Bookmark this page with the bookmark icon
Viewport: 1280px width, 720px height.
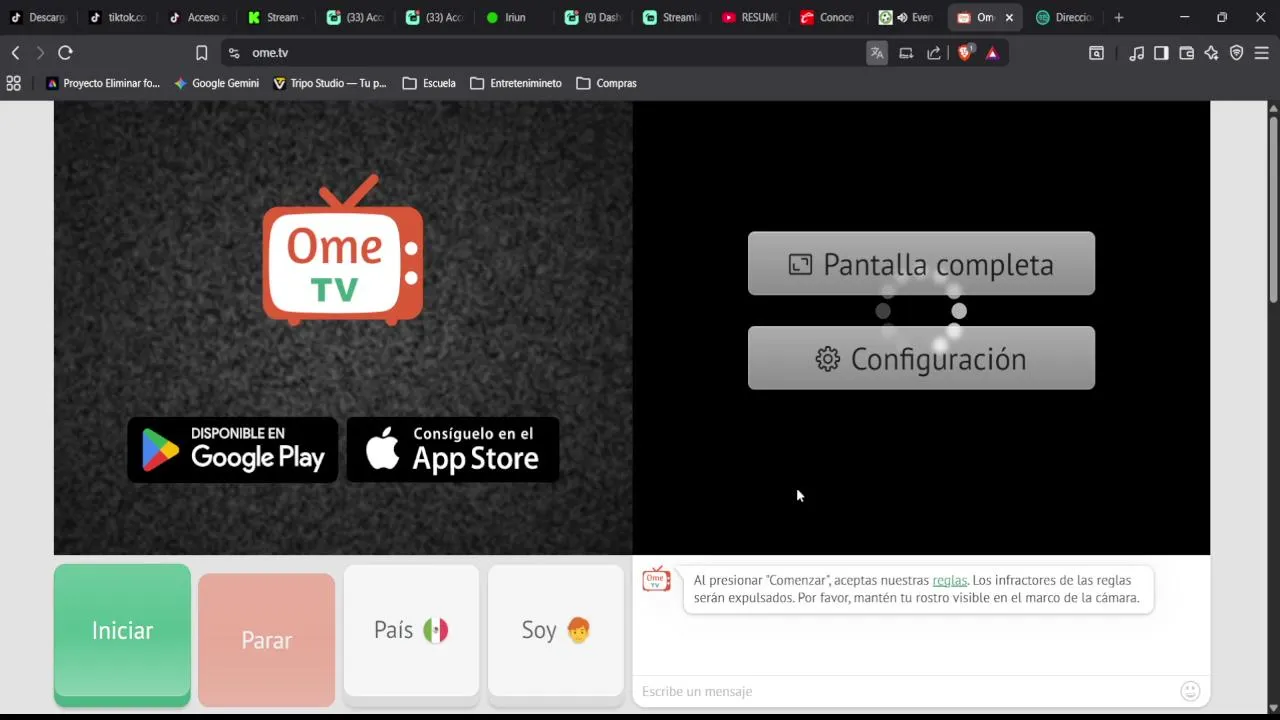202,53
